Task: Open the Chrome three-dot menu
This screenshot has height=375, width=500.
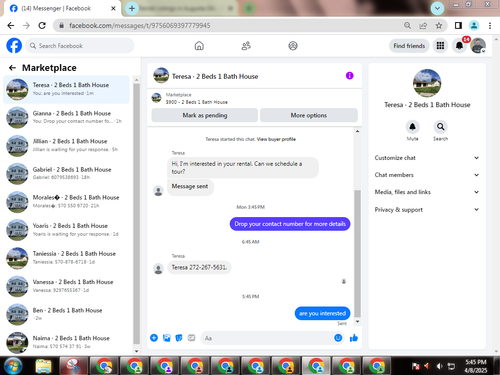Action: (x=490, y=25)
